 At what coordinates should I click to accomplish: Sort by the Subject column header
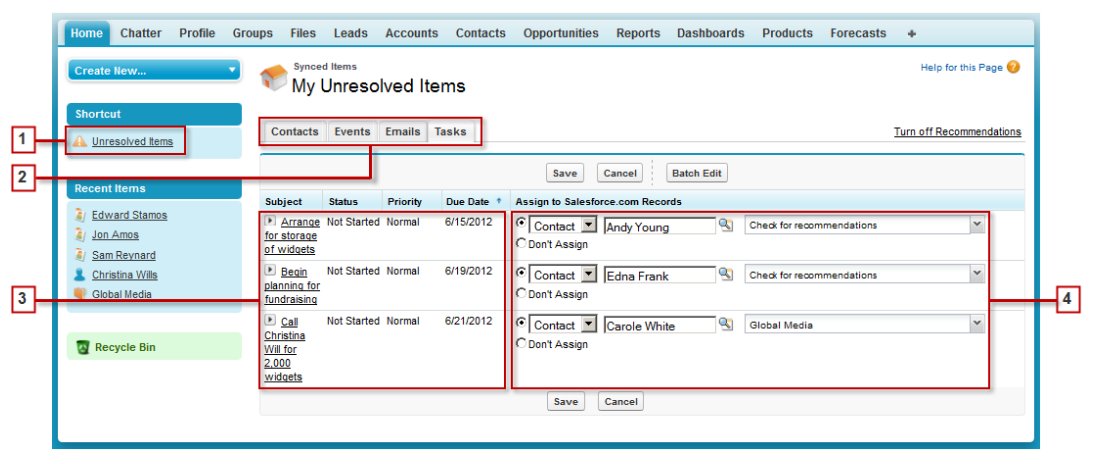(x=283, y=202)
